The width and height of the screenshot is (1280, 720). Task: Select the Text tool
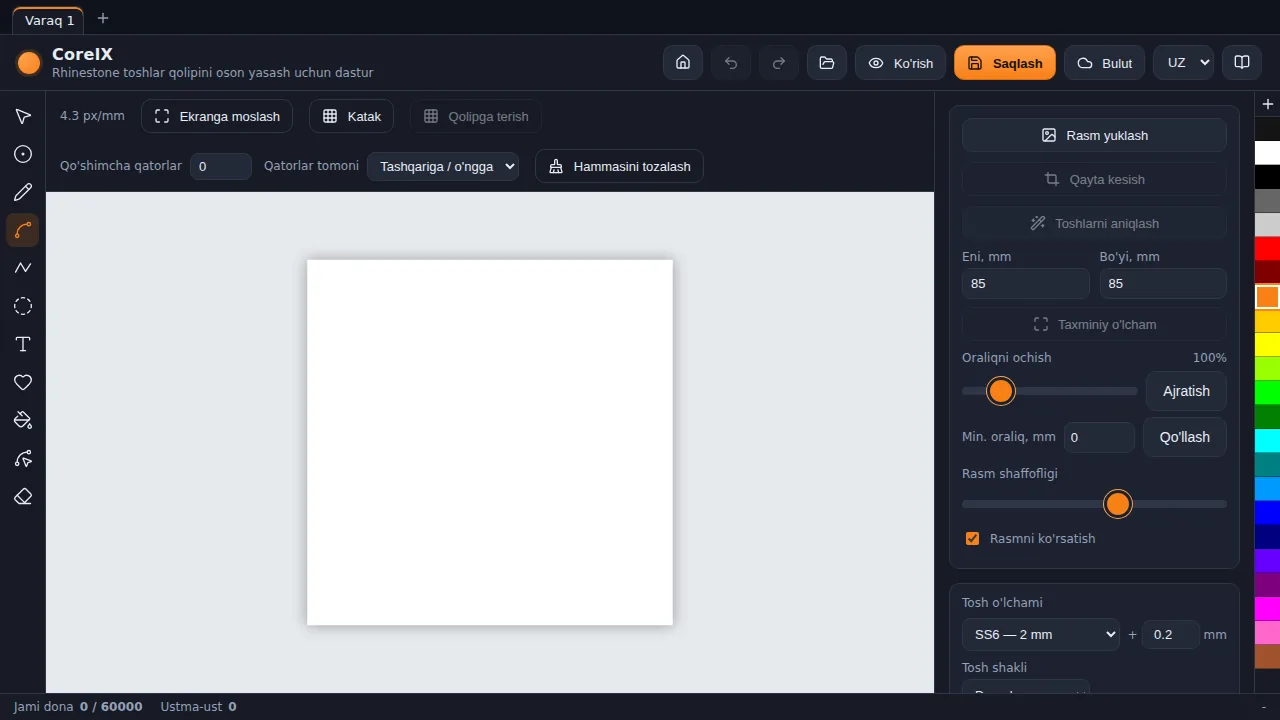(23, 344)
